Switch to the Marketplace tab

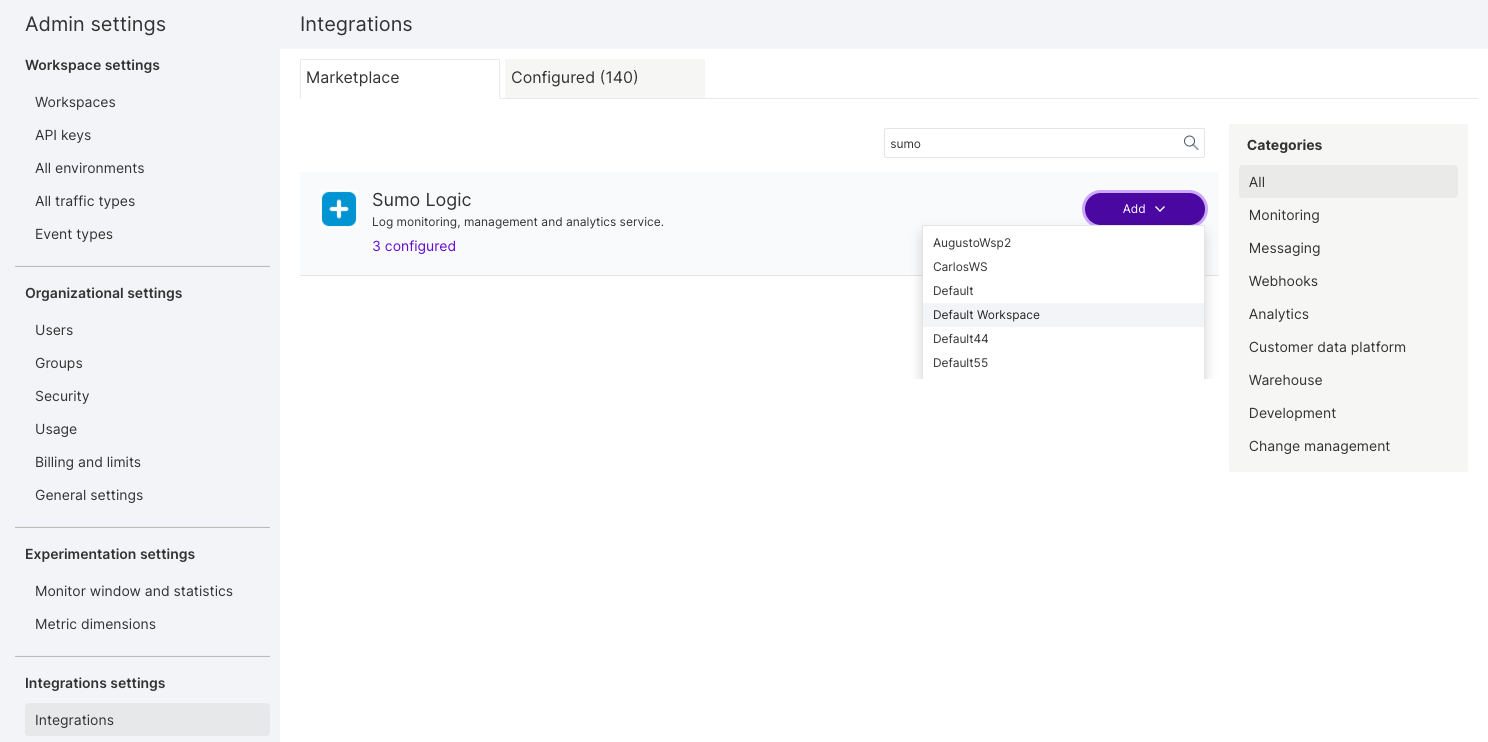pos(353,78)
